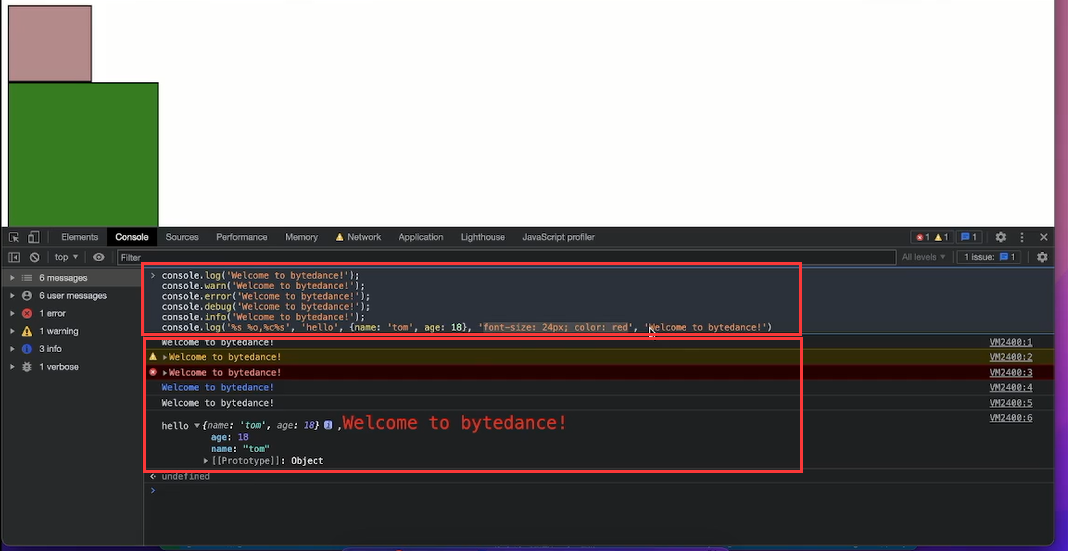Open the JavaScript profiler tab
This screenshot has width=1068, height=551.
(x=559, y=237)
